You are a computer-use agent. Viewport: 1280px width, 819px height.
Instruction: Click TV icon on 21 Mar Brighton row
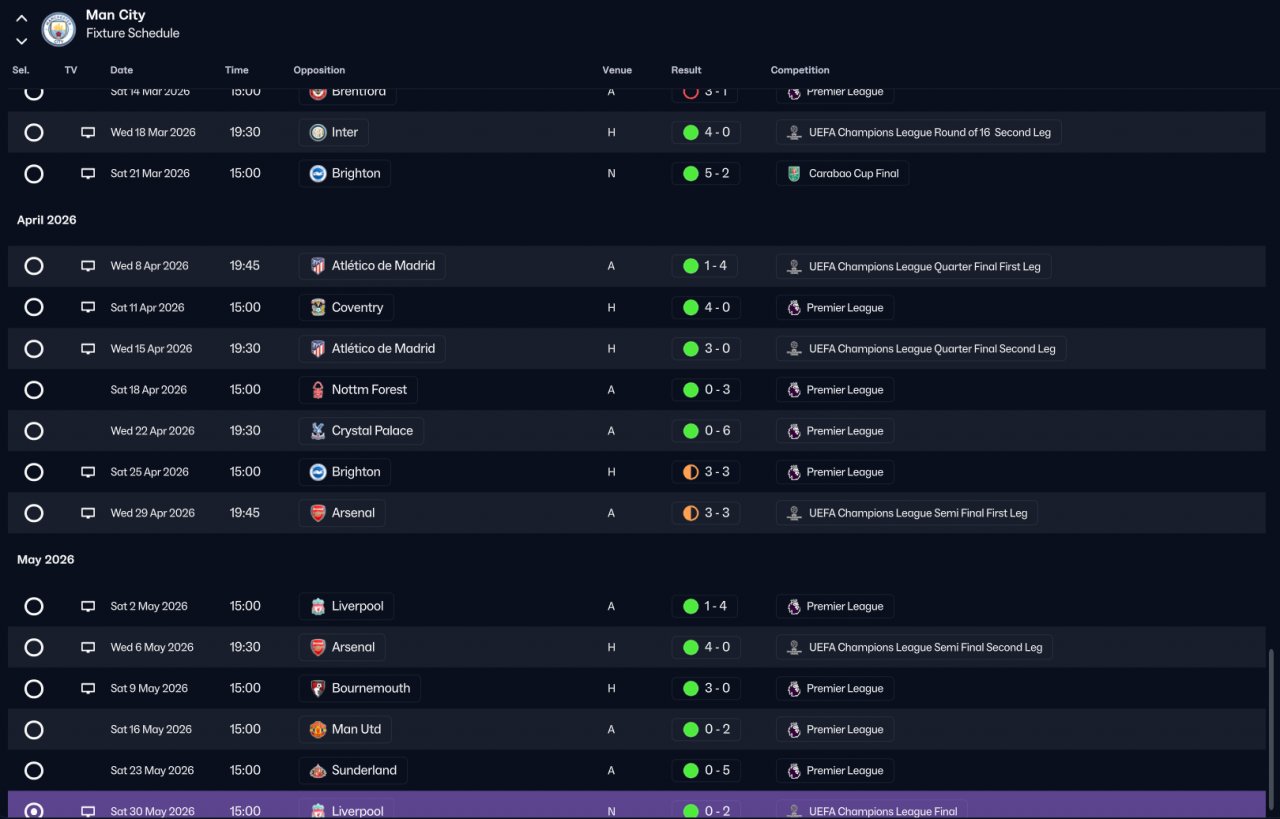(88, 173)
